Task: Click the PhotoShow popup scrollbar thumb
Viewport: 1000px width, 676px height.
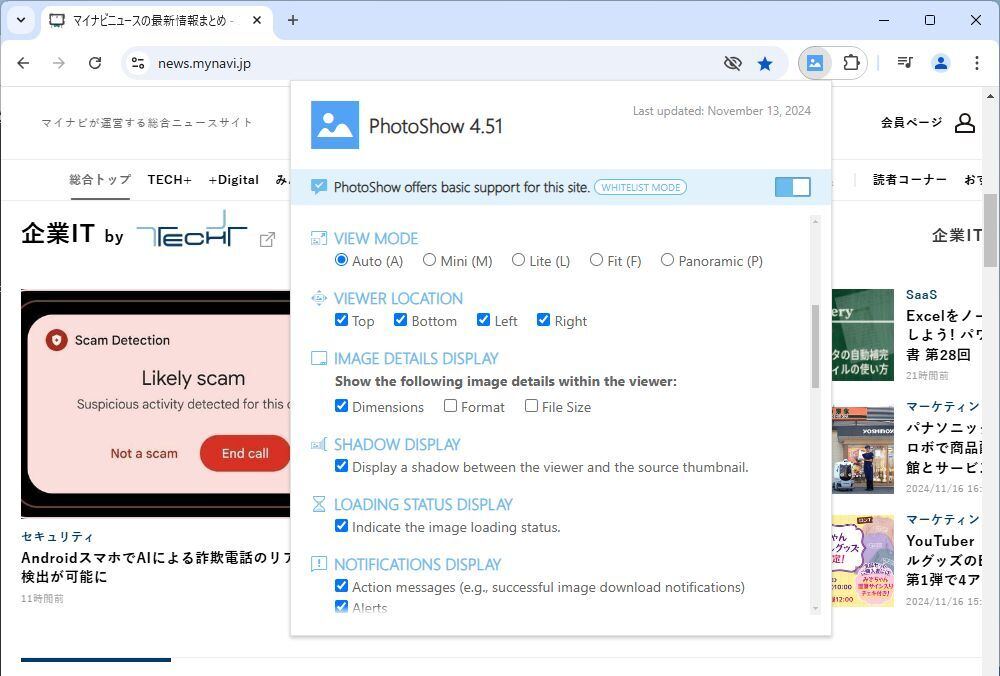Action: point(815,346)
